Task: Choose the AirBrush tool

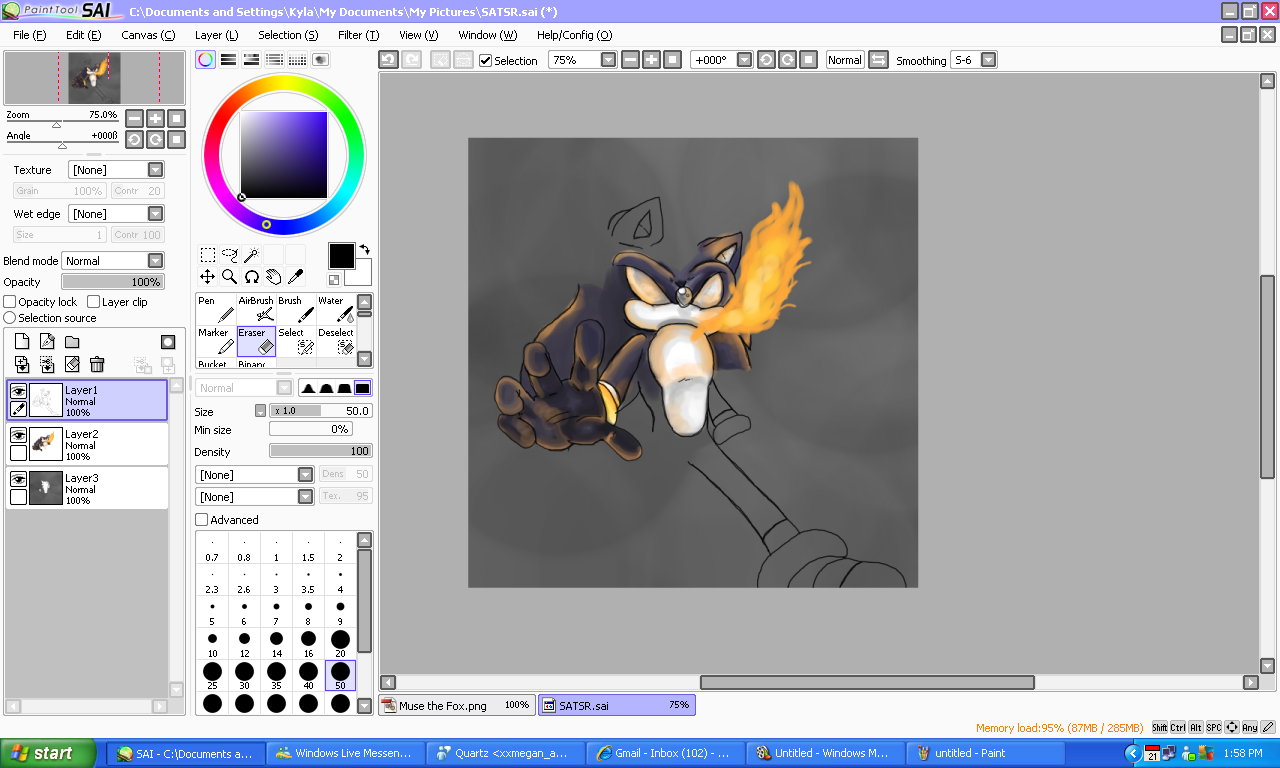Action: pos(256,310)
